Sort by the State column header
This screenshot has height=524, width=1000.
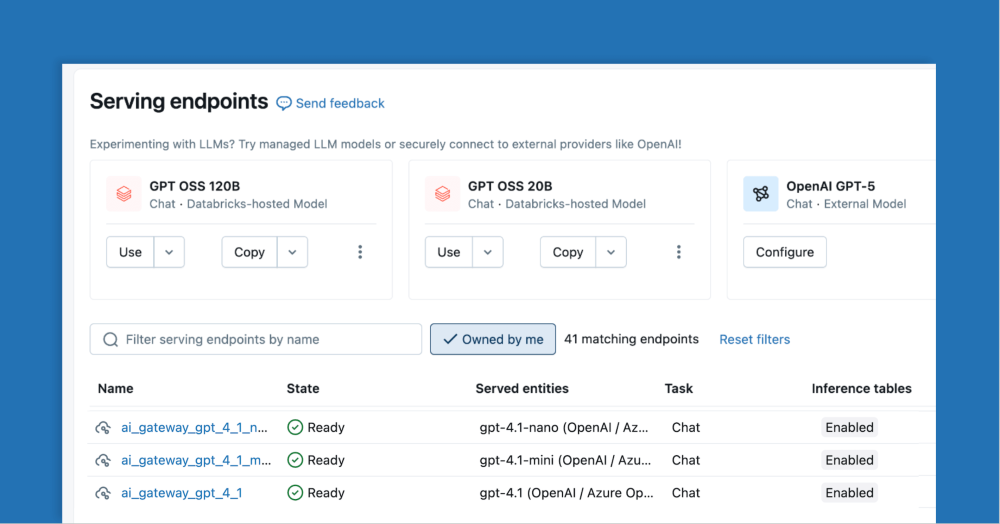click(x=303, y=388)
